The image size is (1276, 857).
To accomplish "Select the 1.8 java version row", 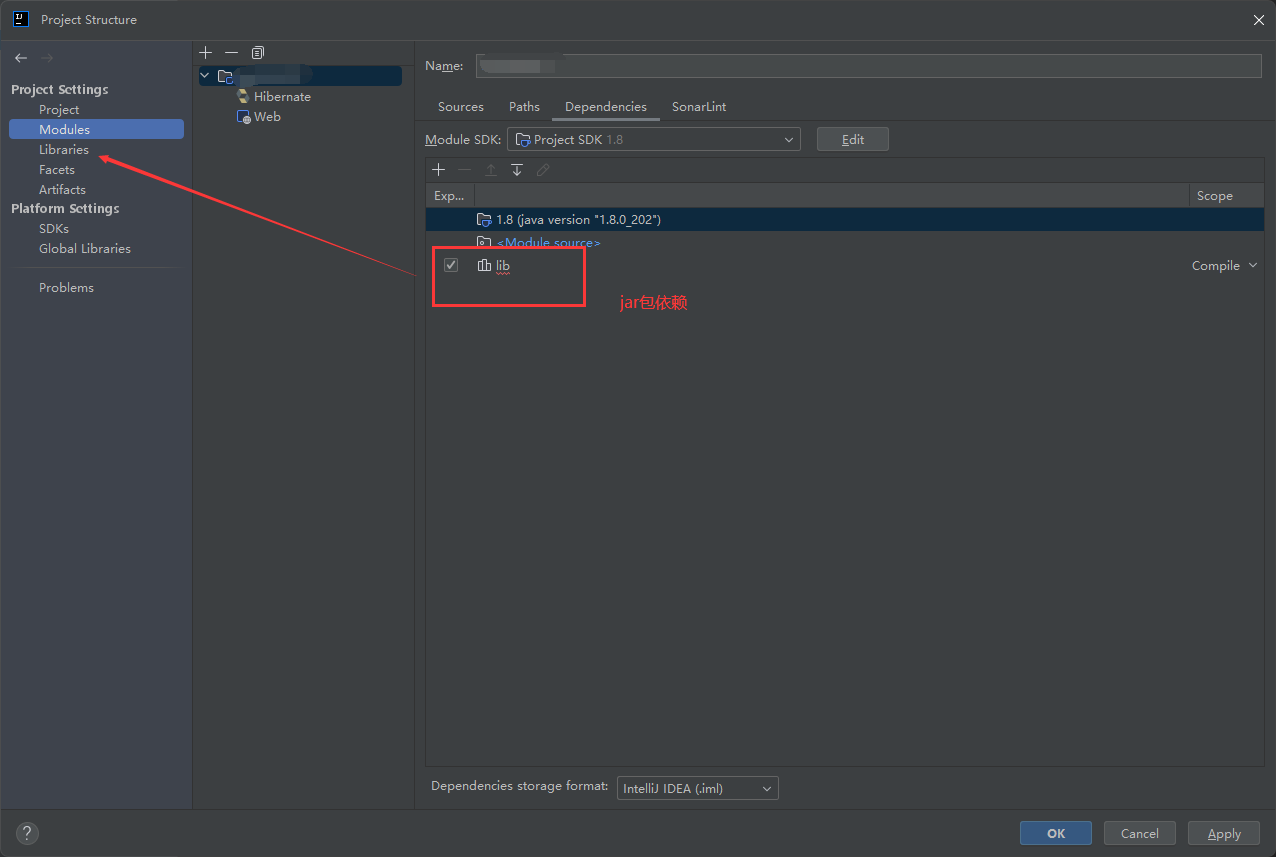I will 845,219.
